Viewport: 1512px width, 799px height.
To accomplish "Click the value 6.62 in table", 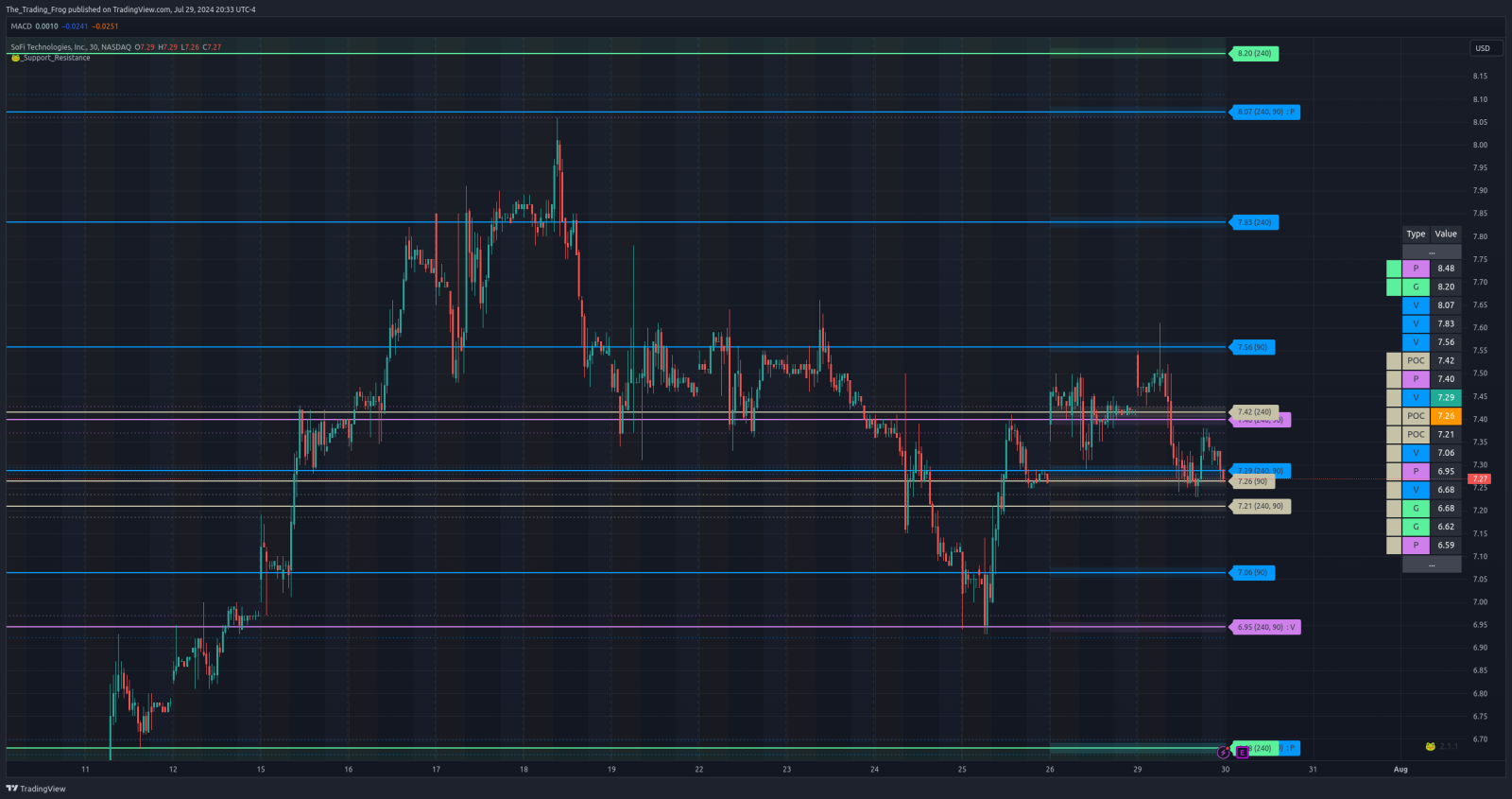I will pyautogui.click(x=1446, y=527).
